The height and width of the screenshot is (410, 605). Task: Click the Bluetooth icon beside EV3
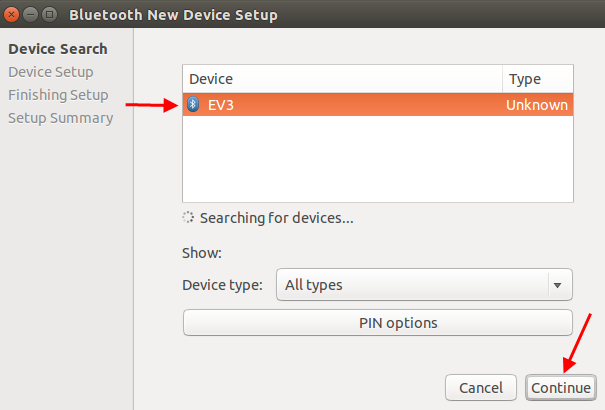(x=193, y=105)
